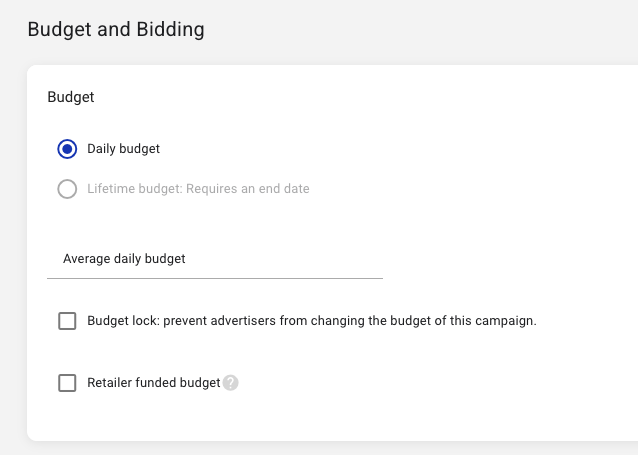Focus the Average daily budget input field

tap(215, 259)
